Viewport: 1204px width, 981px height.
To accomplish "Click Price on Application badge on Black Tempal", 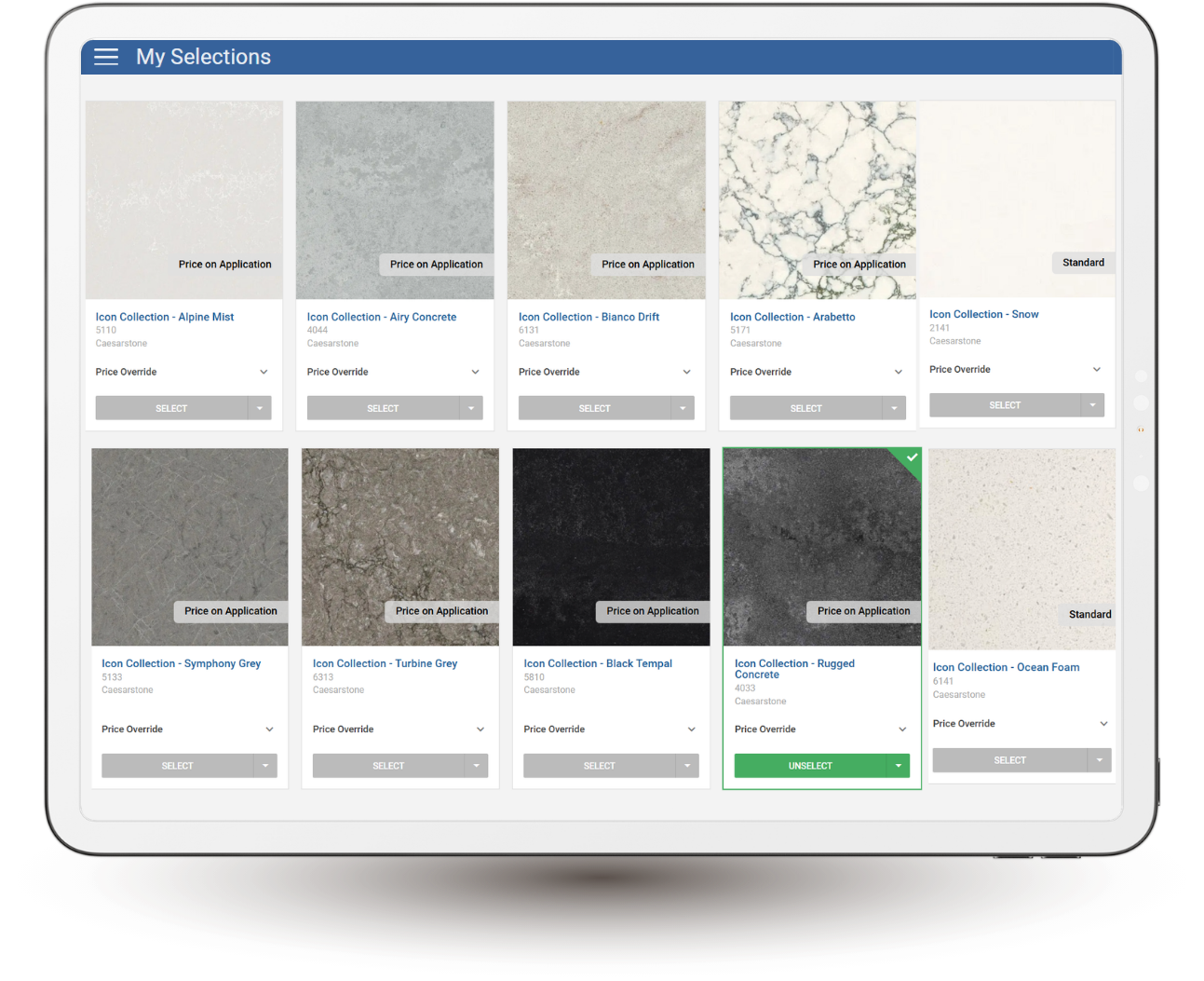I will (653, 611).
